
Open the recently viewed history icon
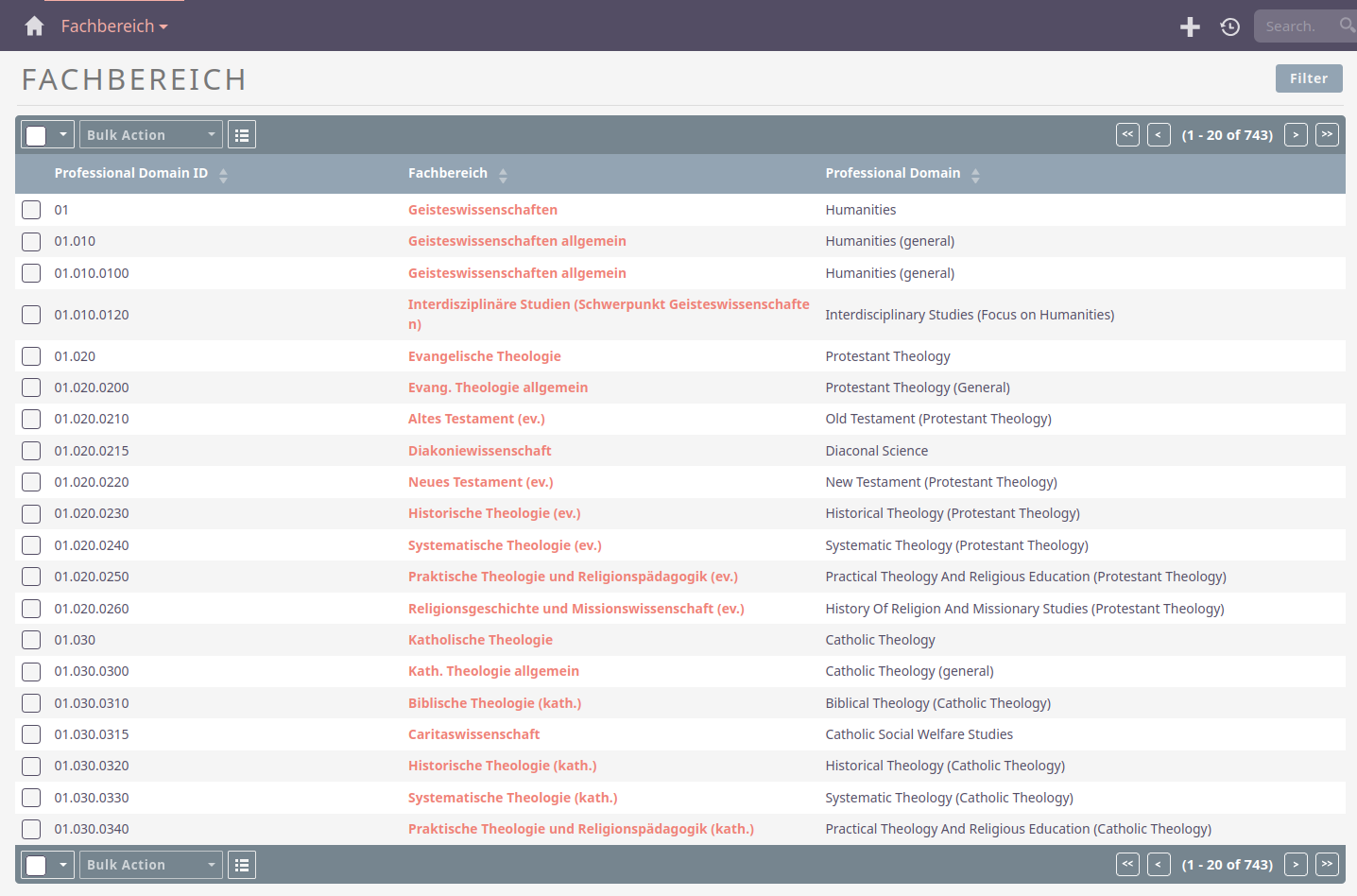coord(1229,26)
